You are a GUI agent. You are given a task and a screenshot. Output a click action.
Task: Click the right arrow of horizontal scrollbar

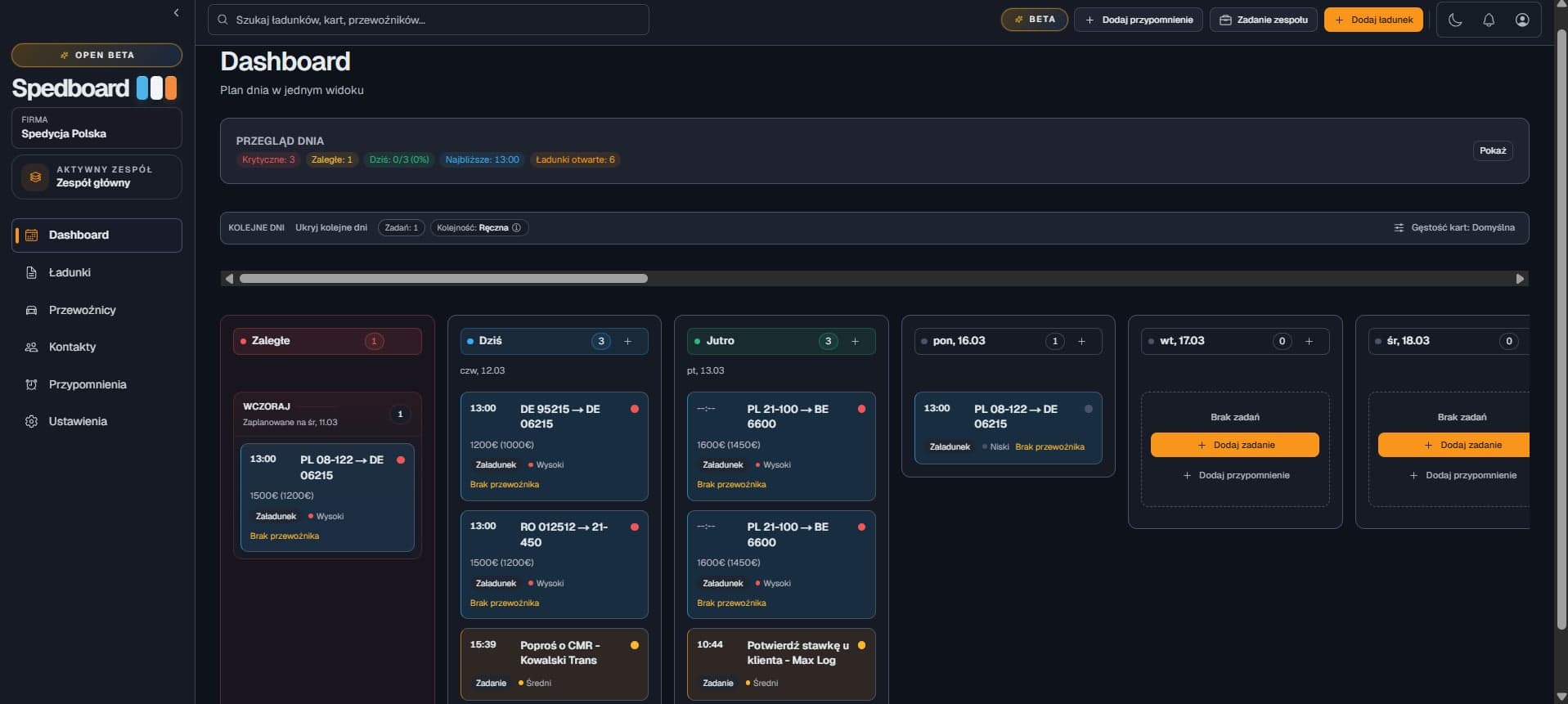(x=1520, y=279)
